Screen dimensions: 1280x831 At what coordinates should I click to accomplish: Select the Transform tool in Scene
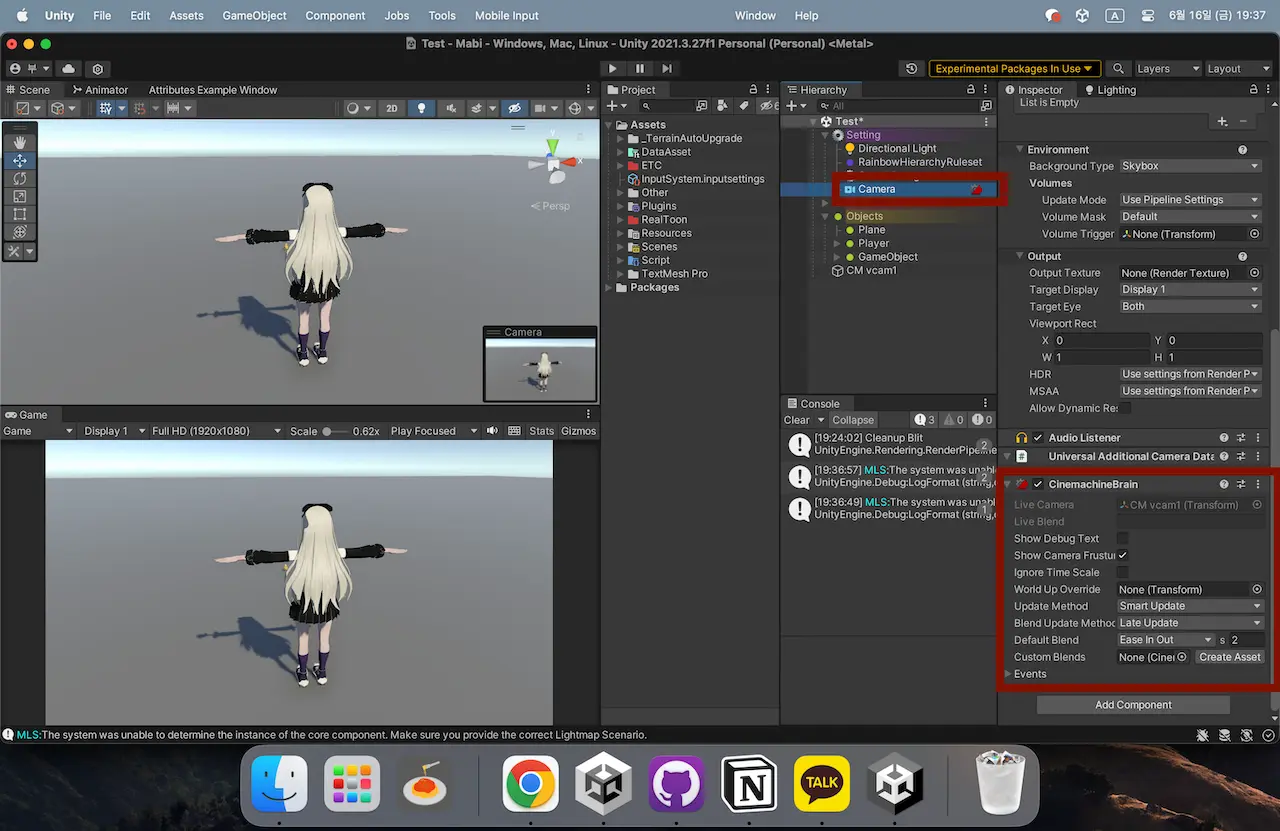19,232
